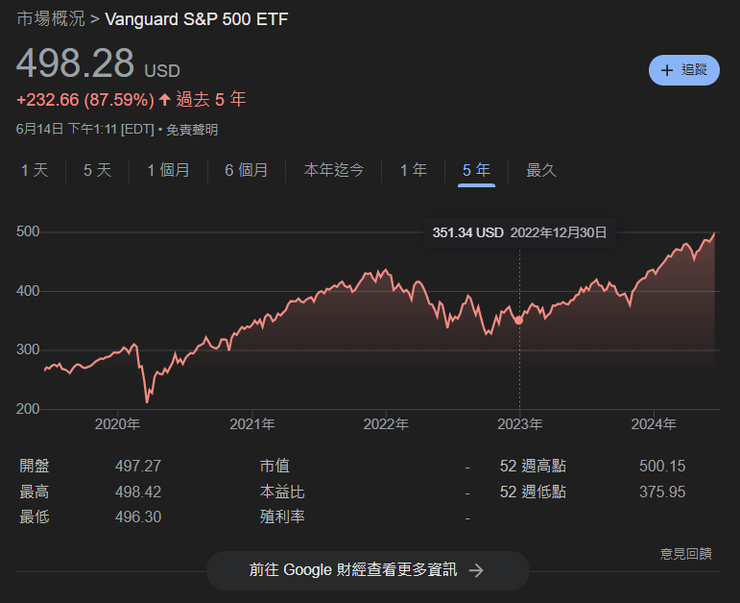Click the chart's March 2020 low dip
Viewport: 740px width, 603px height.
click(148, 401)
